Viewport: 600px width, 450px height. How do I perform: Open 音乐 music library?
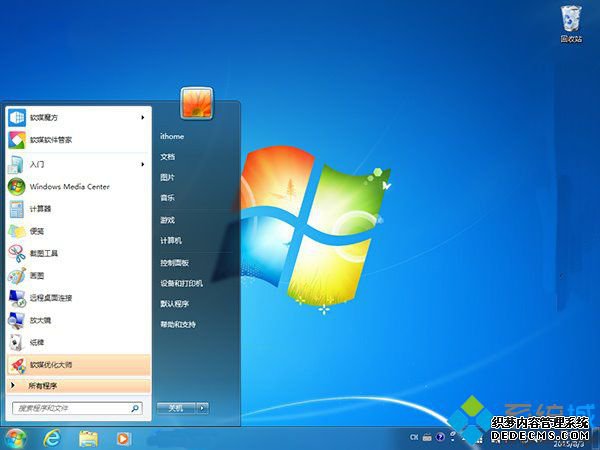tap(168, 198)
